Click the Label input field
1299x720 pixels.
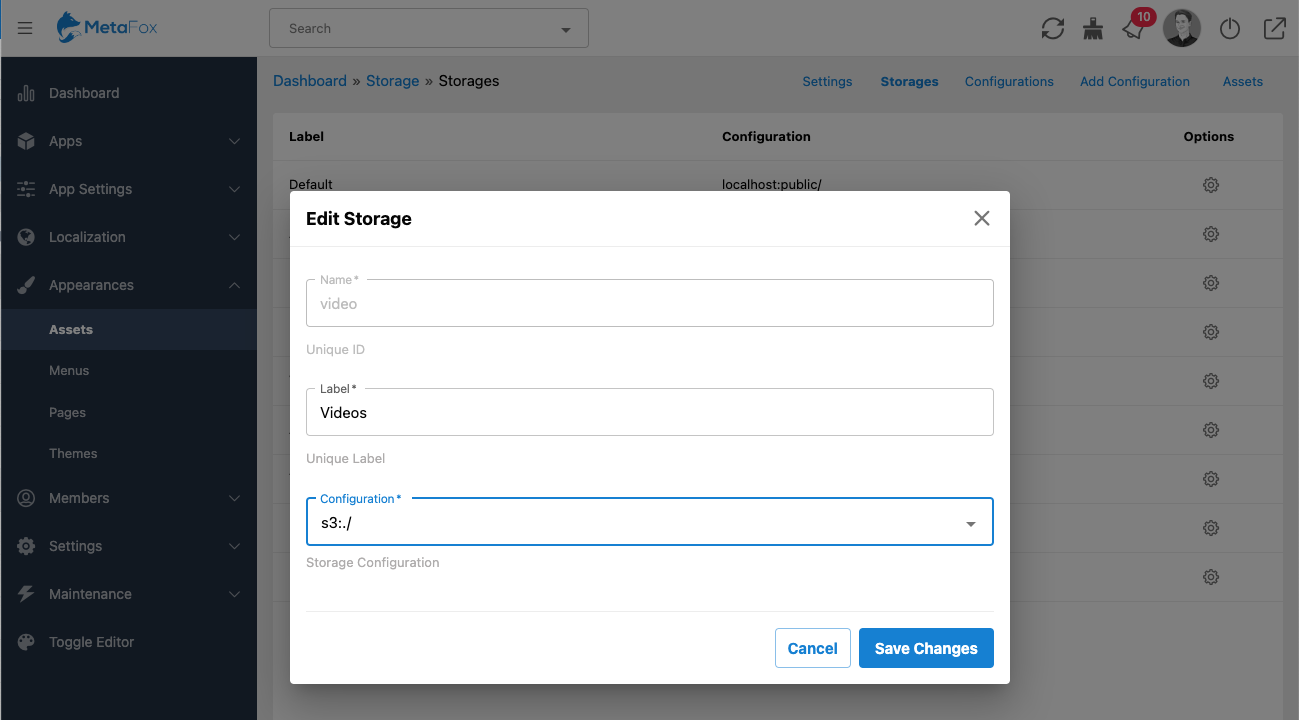pos(650,412)
